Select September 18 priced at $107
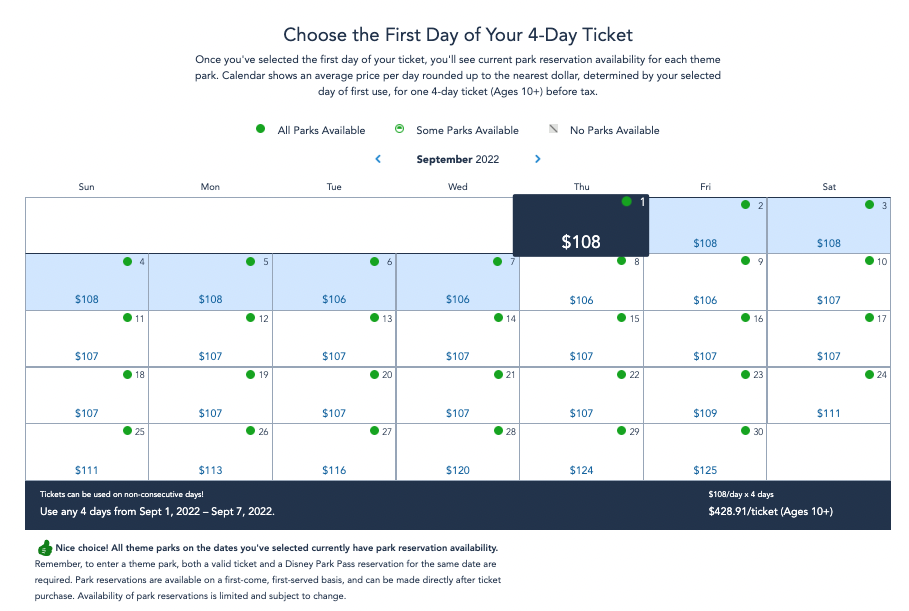 coord(86,395)
